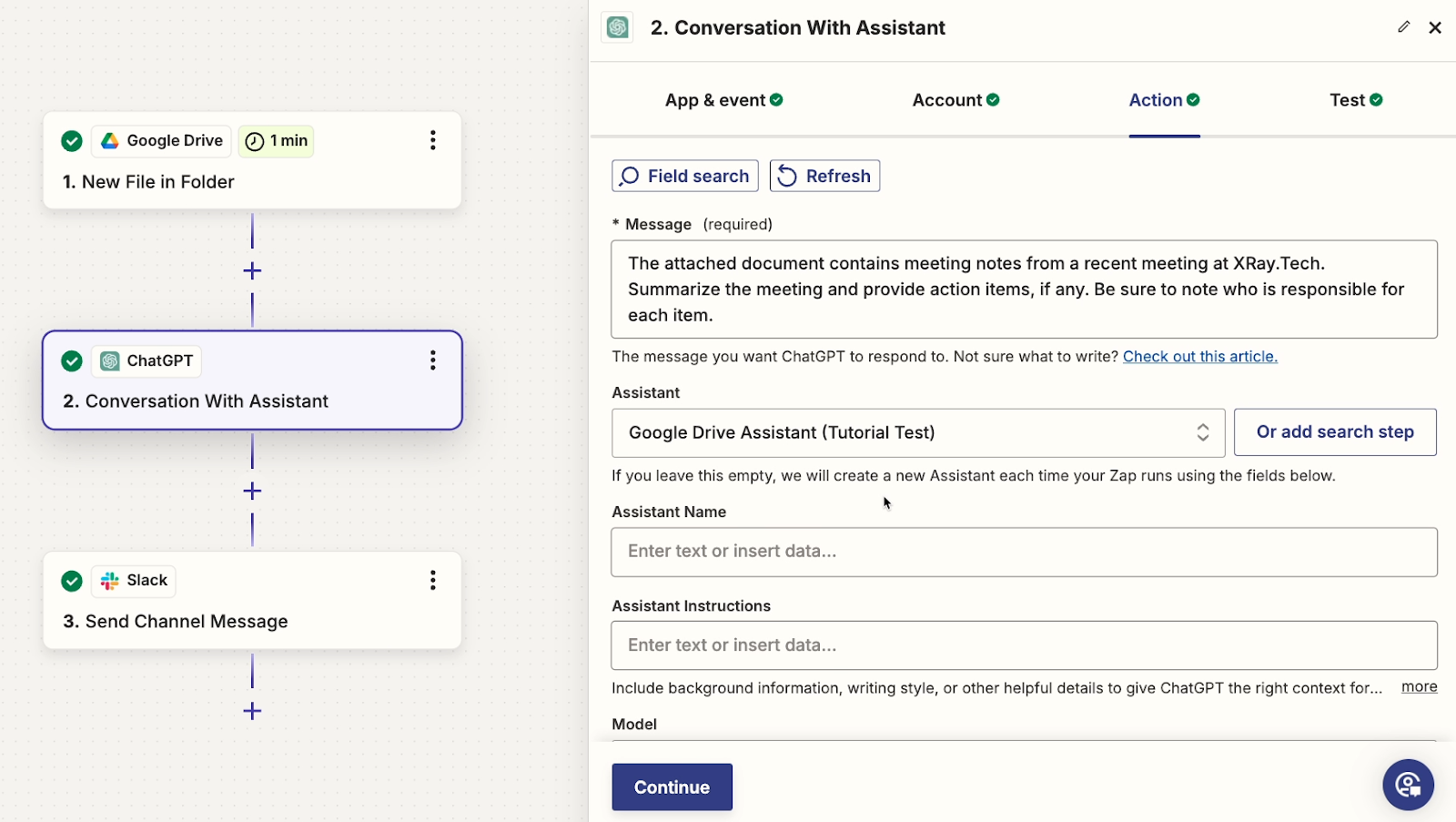Click the Google Drive app badge
The height and width of the screenshot is (822, 1456).
pos(161,141)
